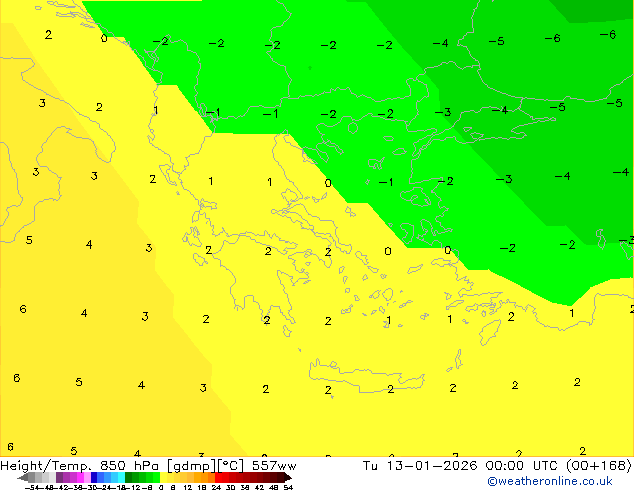Select the cyan swatch in the color legend

point(121,477)
